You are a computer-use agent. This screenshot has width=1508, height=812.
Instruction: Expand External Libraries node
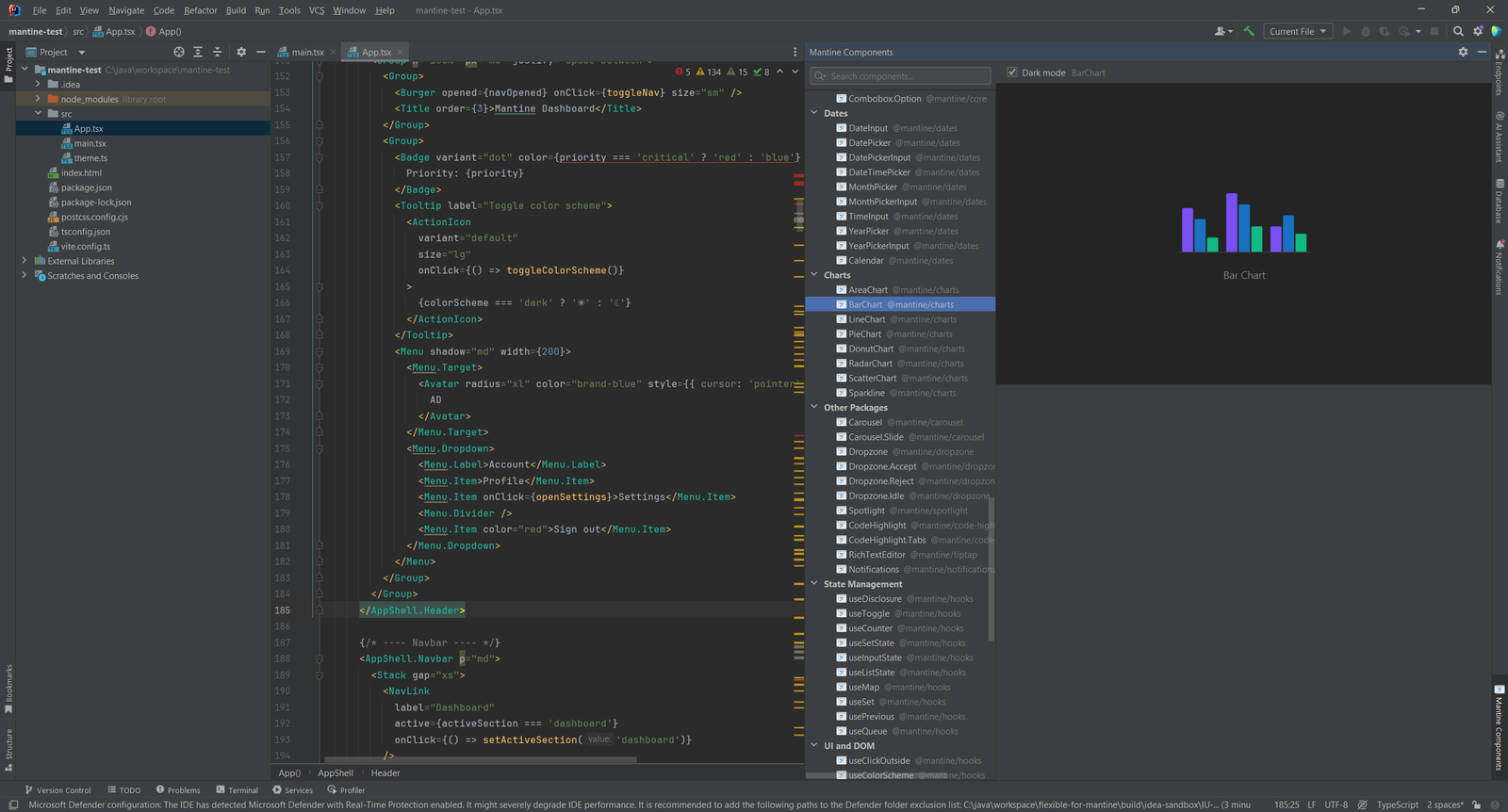pyautogui.click(x=25, y=261)
